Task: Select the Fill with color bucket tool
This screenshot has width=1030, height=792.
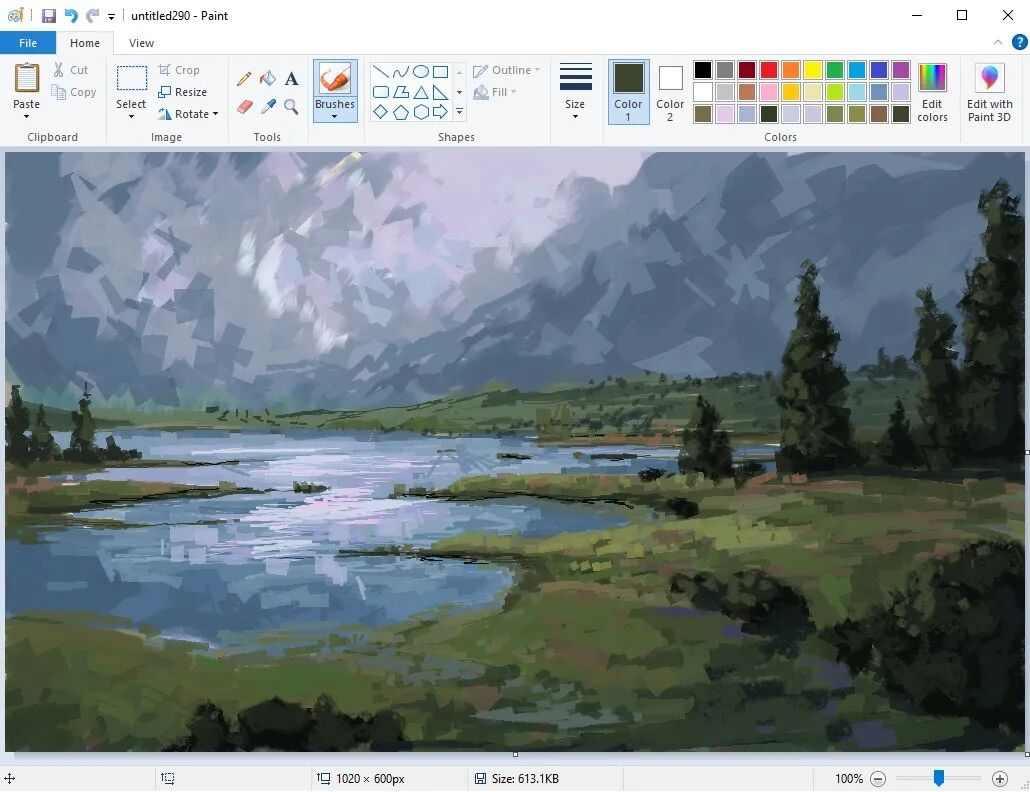Action: click(x=267, y=79)
